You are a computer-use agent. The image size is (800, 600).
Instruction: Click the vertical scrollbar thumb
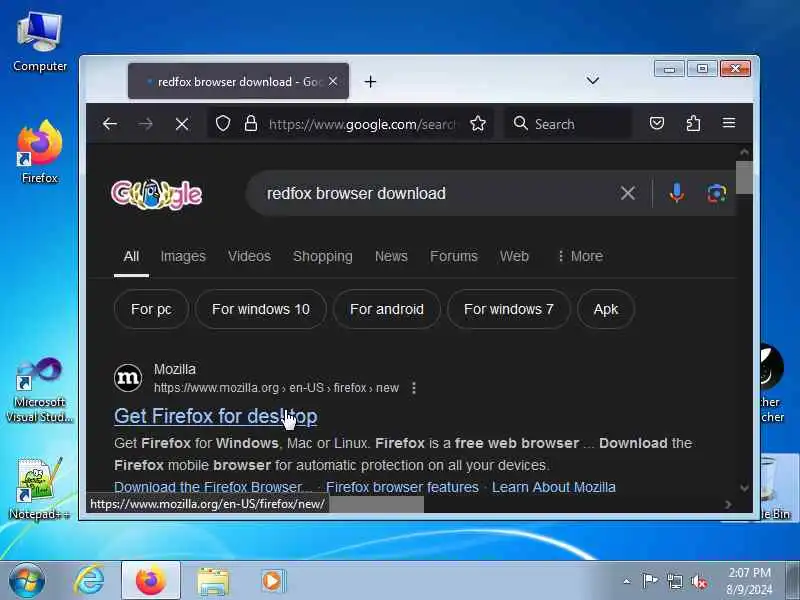[x=744, y=178]
